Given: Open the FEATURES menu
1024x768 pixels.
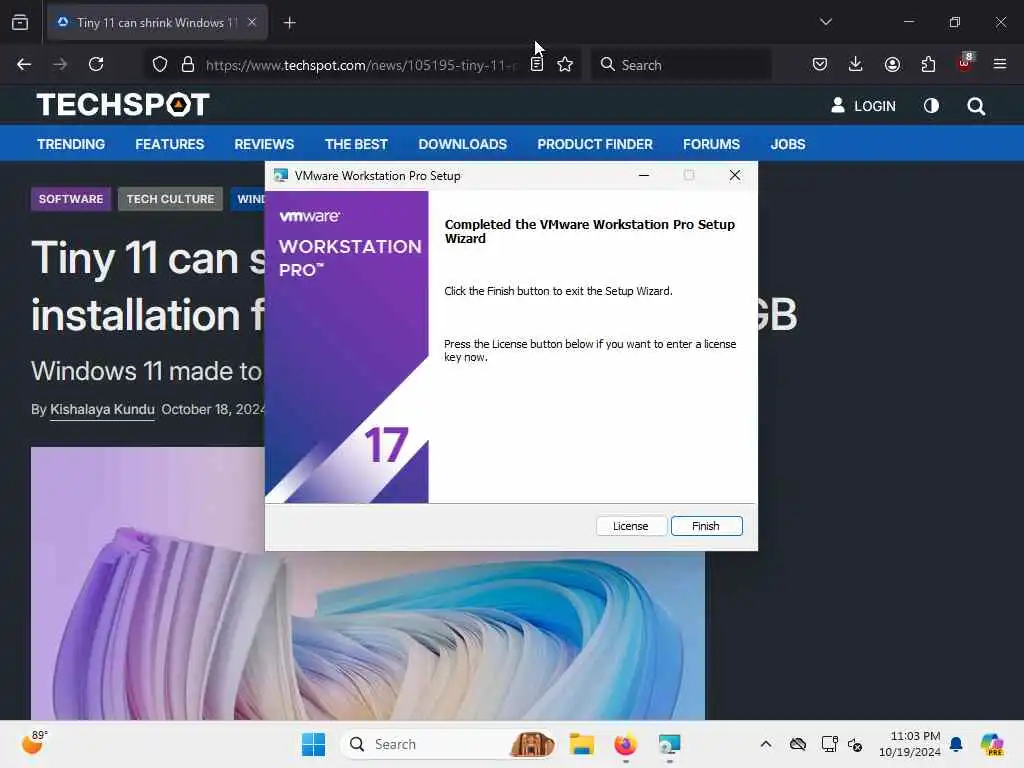Looking at the screenshot, I should click(x=170, y=144).
